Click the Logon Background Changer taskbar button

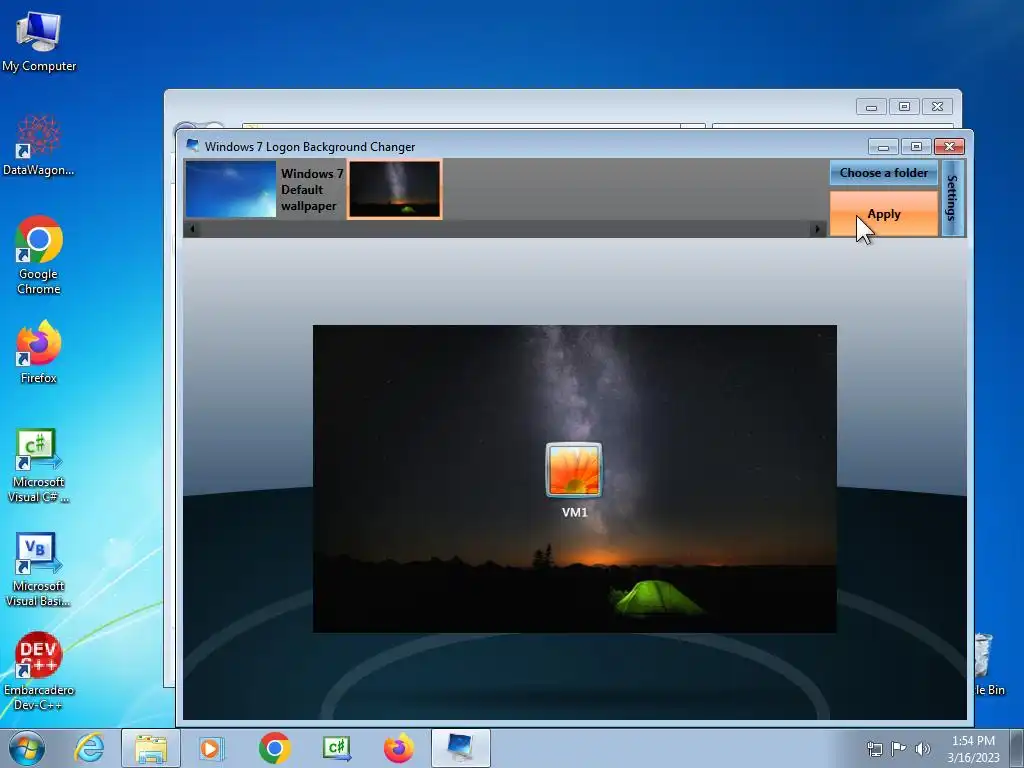tap(460, 748)
